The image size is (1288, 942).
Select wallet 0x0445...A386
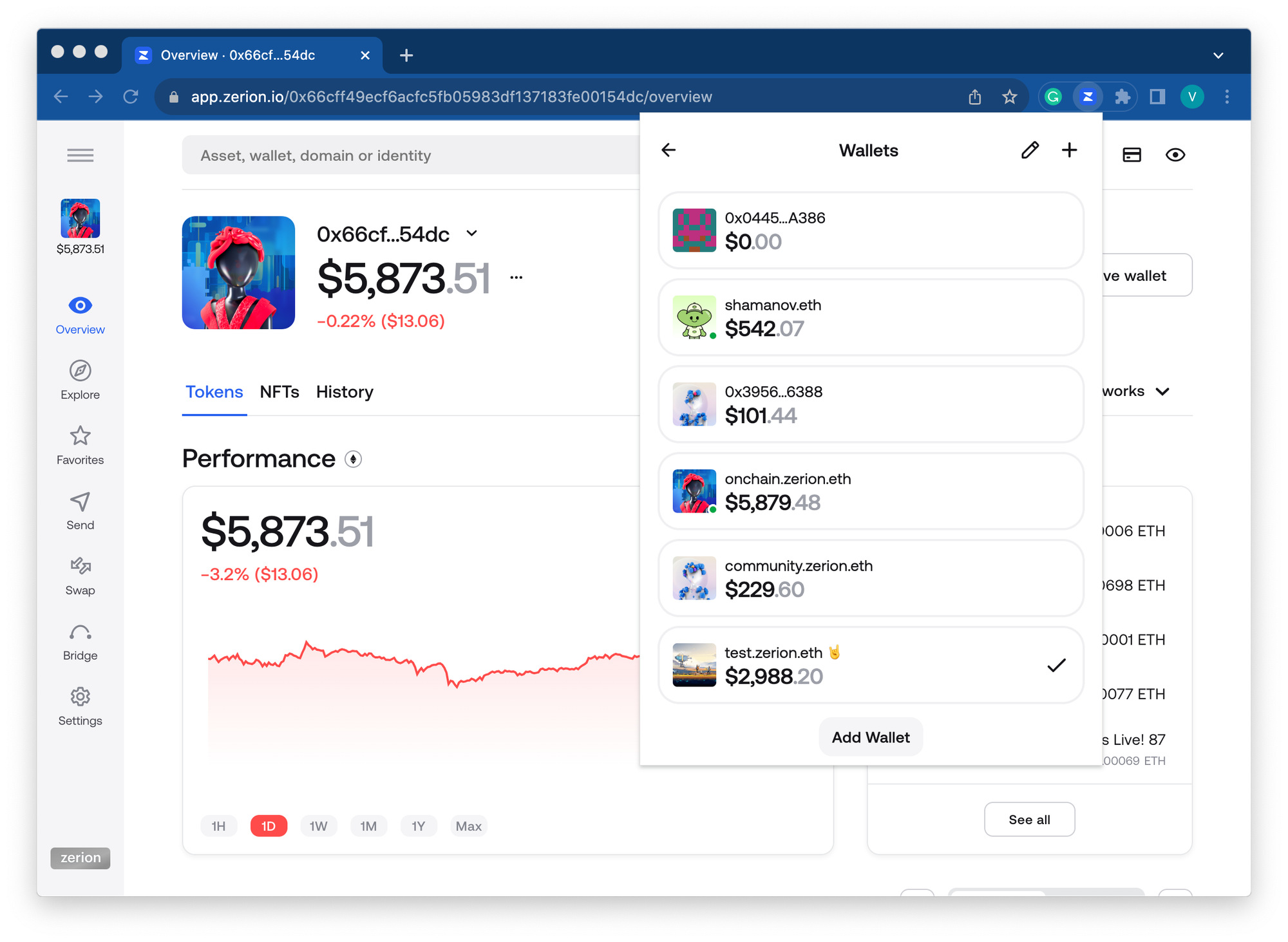tap(871, 231)
